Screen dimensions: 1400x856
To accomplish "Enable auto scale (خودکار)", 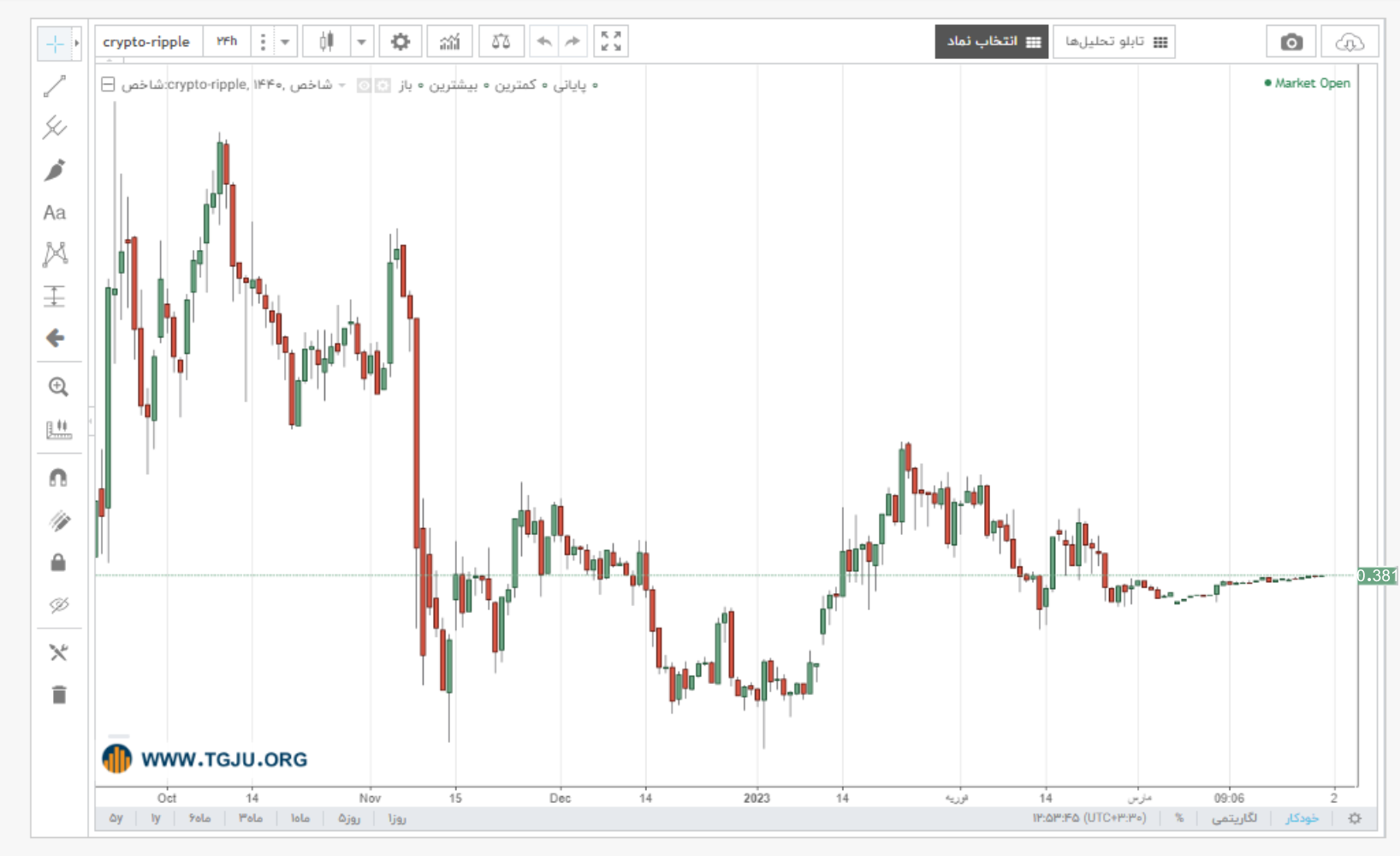I will pyautogui.click(x=1302, y=818).
